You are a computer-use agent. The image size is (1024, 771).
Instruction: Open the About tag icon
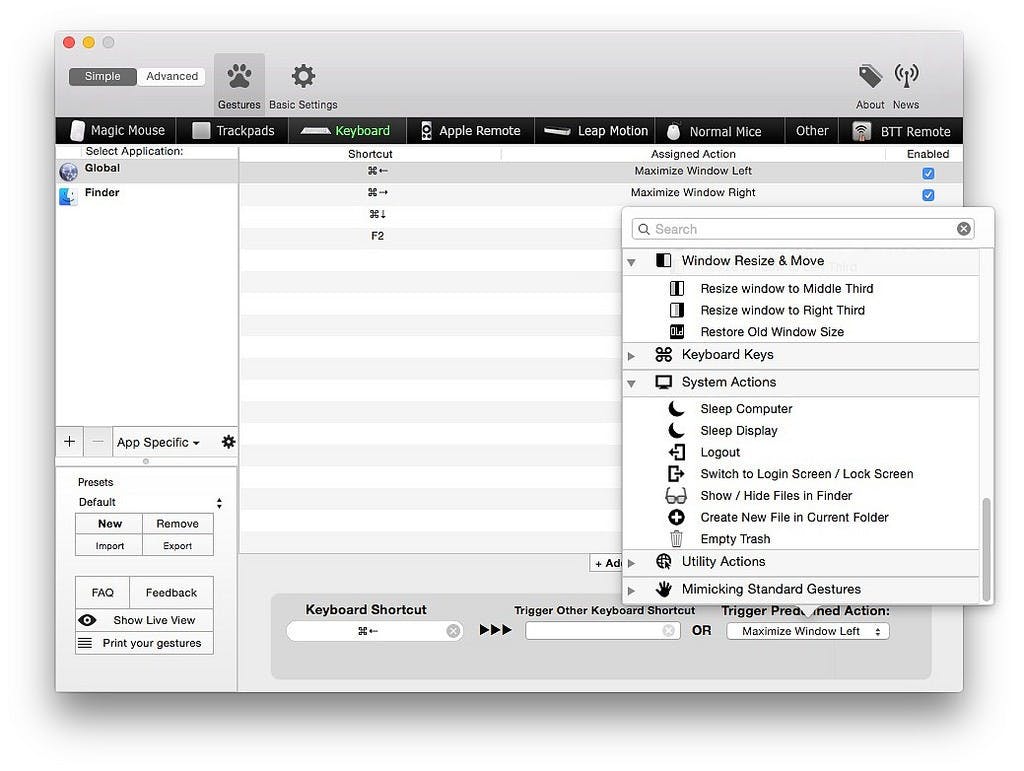coord(870,76)
